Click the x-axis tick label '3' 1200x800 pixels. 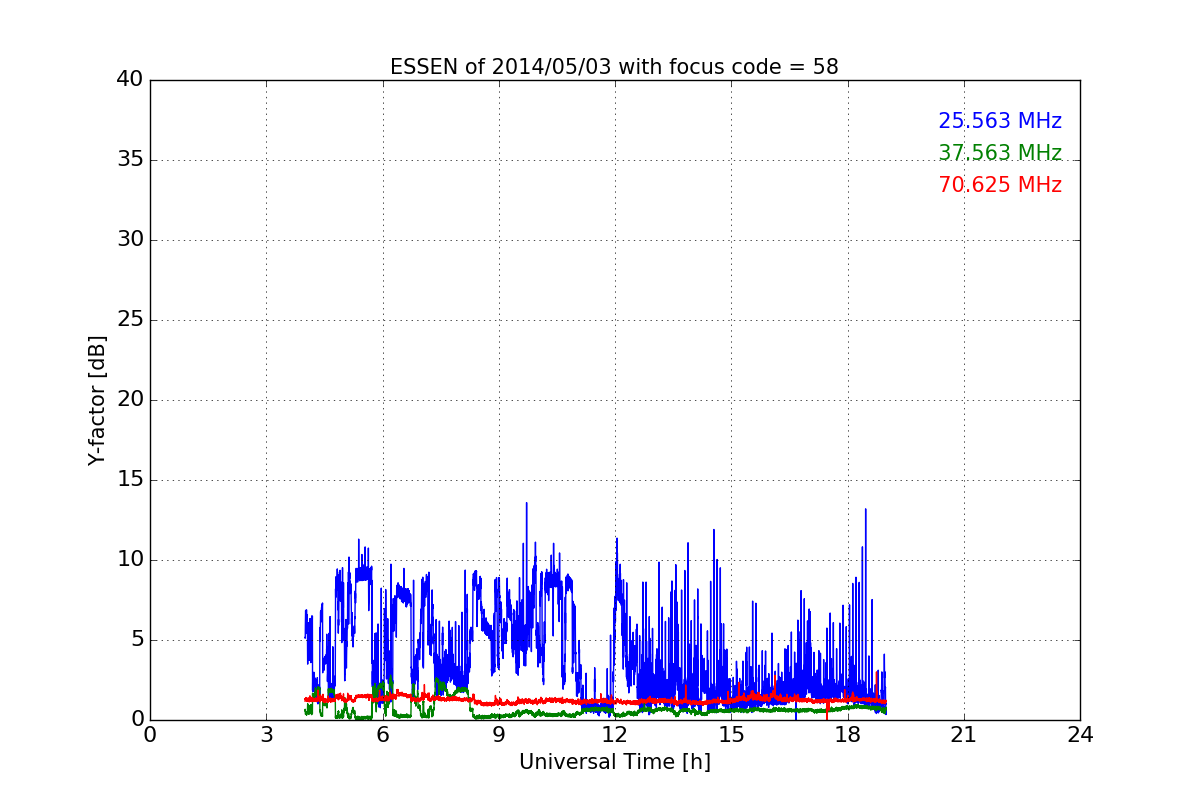coord(266,735)
